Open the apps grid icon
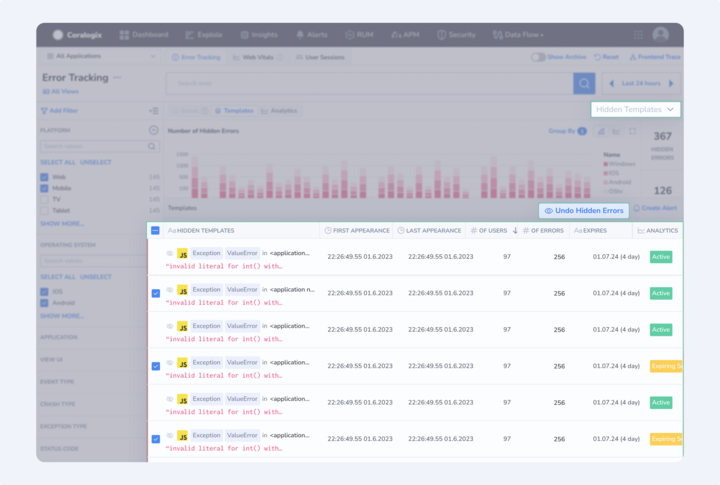This screenshot has height=485, width=720. [638, 35]
